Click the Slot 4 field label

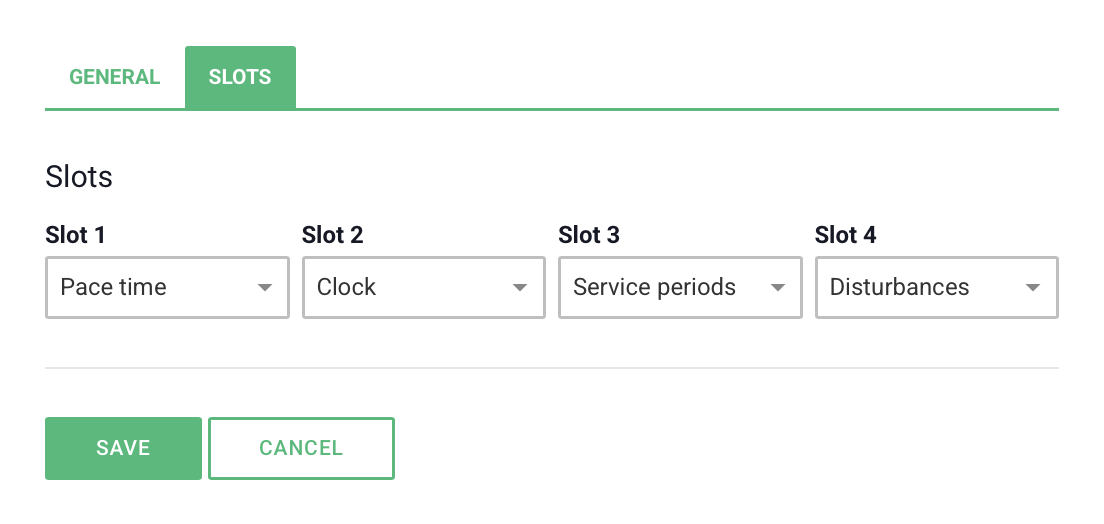[x=846, y=235]
